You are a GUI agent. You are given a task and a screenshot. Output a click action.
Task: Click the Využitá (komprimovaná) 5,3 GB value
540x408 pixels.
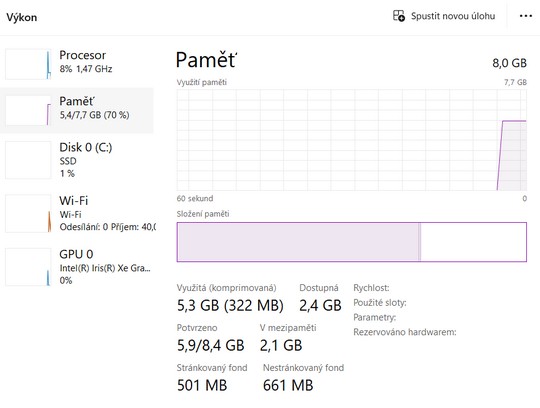[230, 305]
